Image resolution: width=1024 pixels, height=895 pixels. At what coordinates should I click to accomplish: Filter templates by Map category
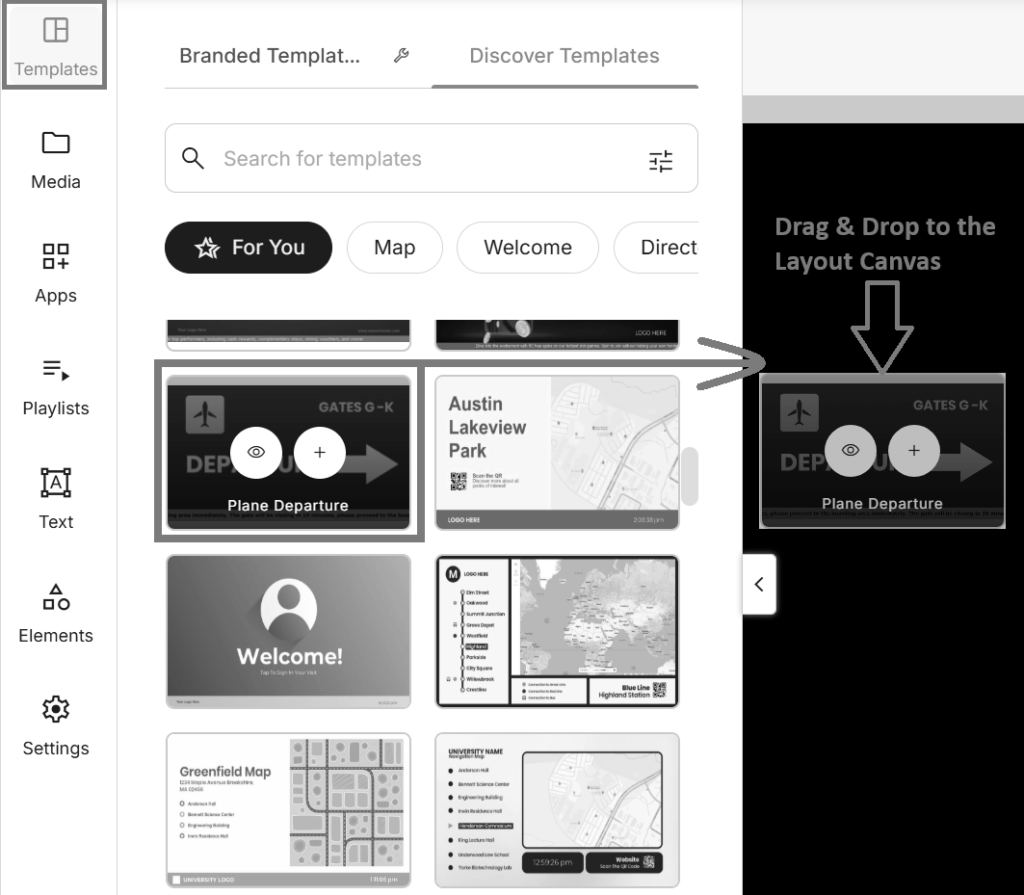(394, 248)
